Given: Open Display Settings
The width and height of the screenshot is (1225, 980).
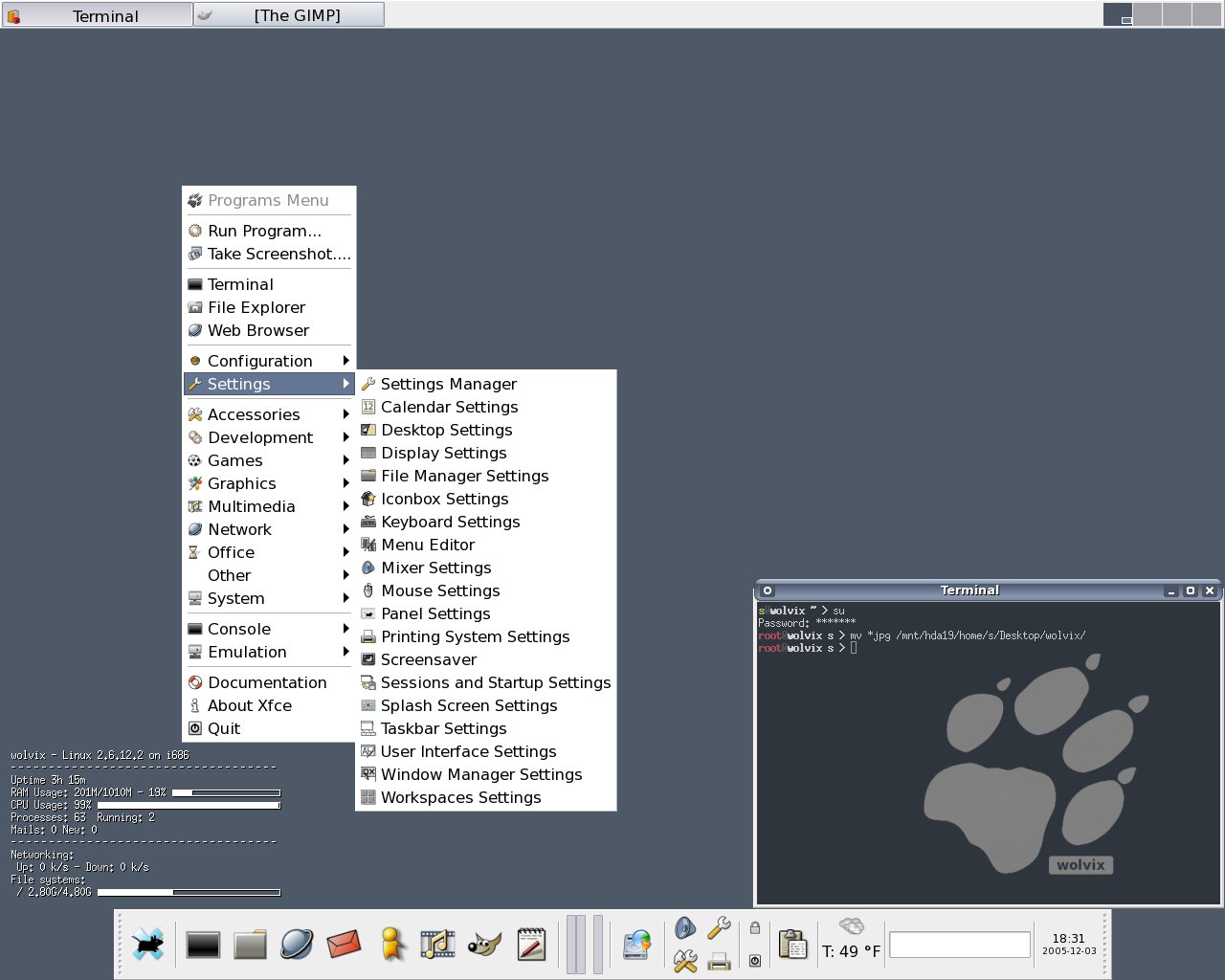Looking at the screenshot, I should click(x=486, y=453).
